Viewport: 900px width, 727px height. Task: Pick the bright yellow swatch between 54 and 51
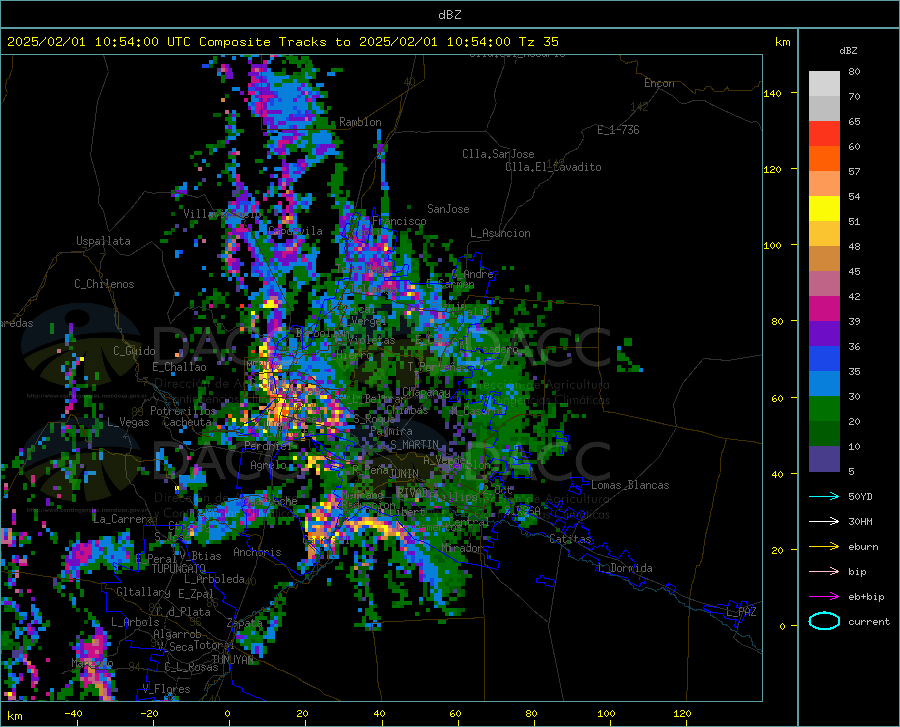pyautogui.click(x=824, y=209)
